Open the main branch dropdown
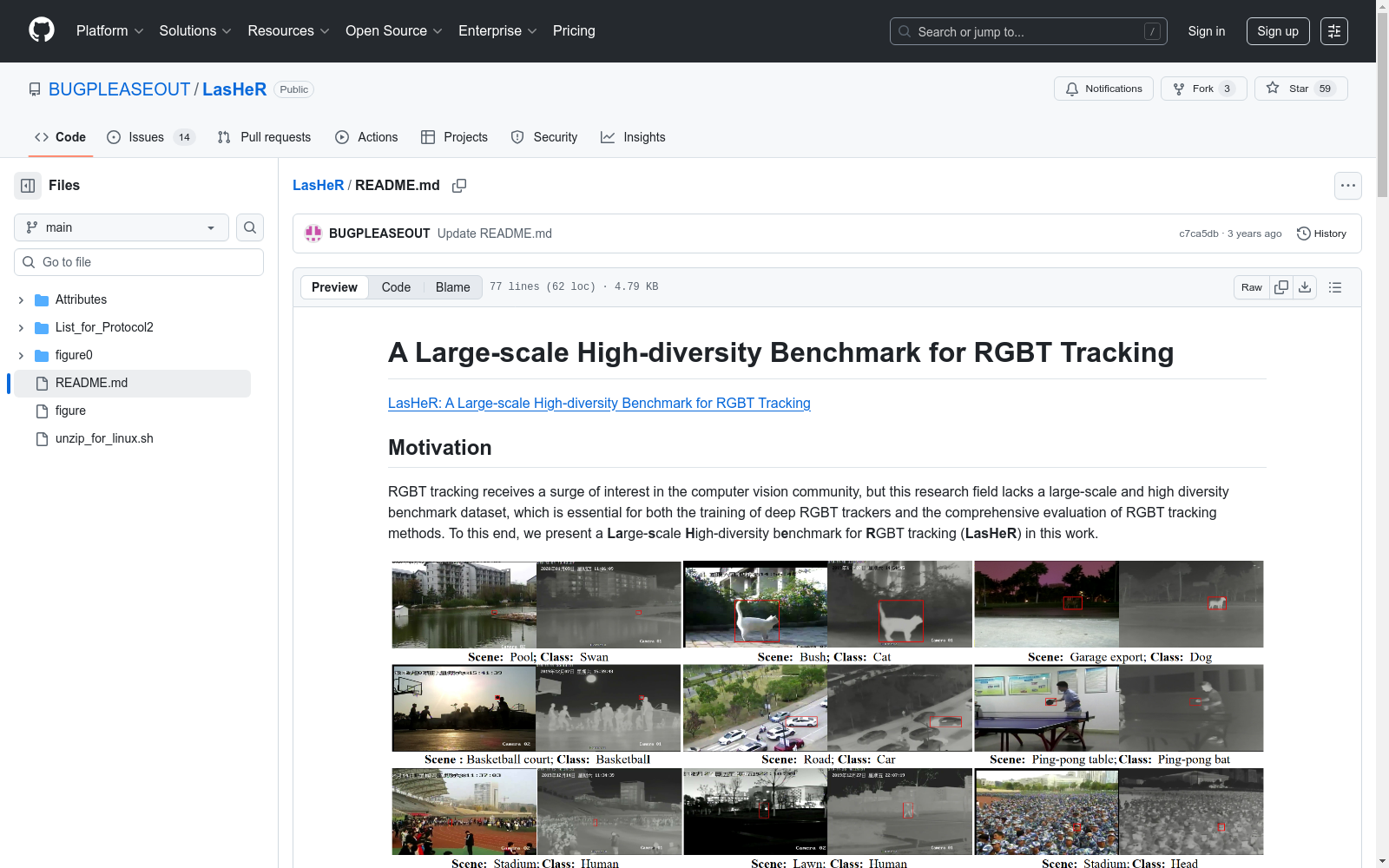 (x=122, y=227)
